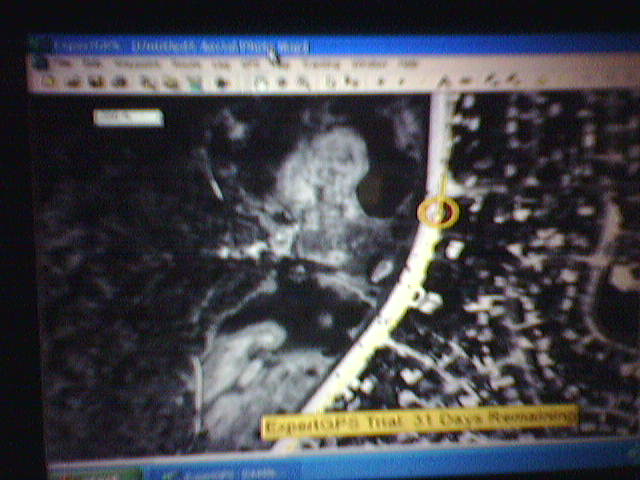Open the GPS menu
This screenshot has width=640, height=480.
click(251, 63)
